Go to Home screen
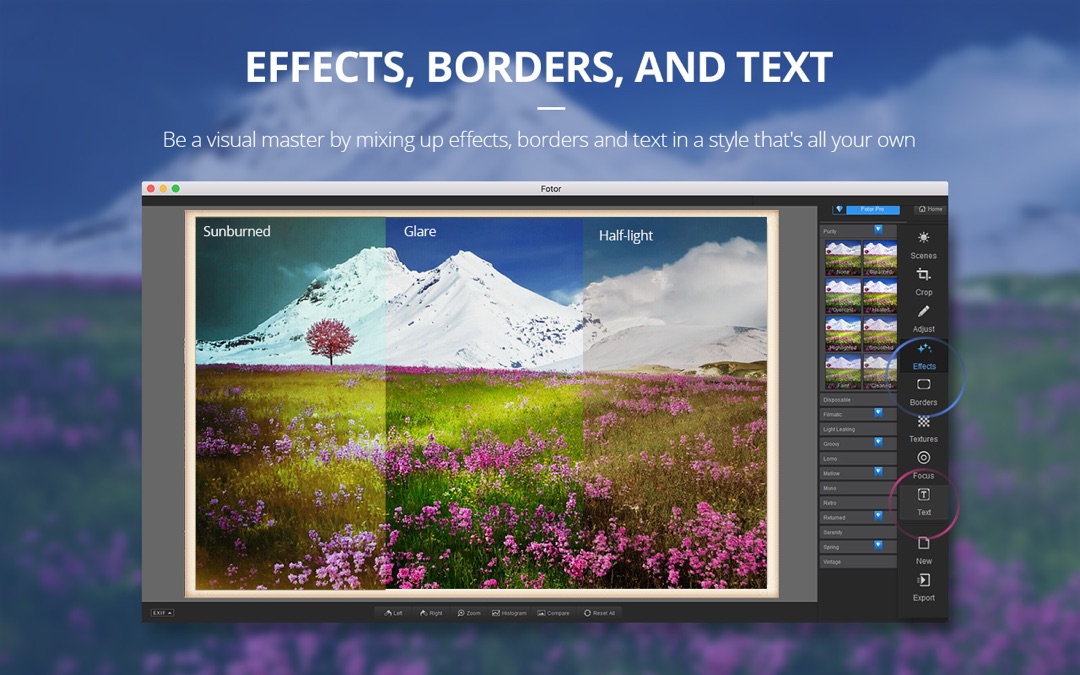The width and height of the screenshot is (1080, 675). (931, 209)
